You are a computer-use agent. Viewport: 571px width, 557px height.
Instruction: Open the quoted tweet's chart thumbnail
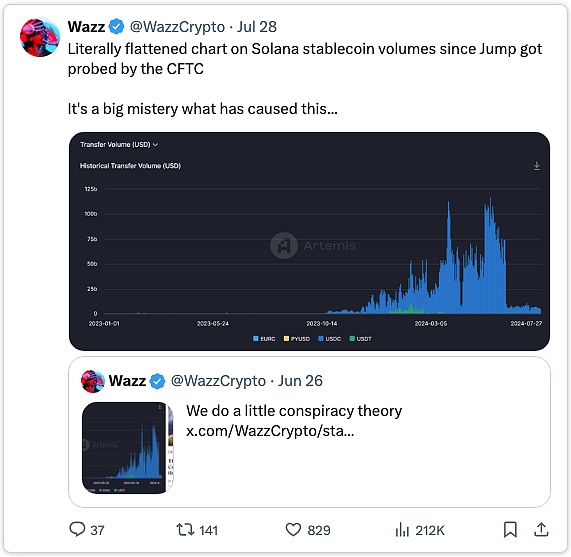(127, 448)
